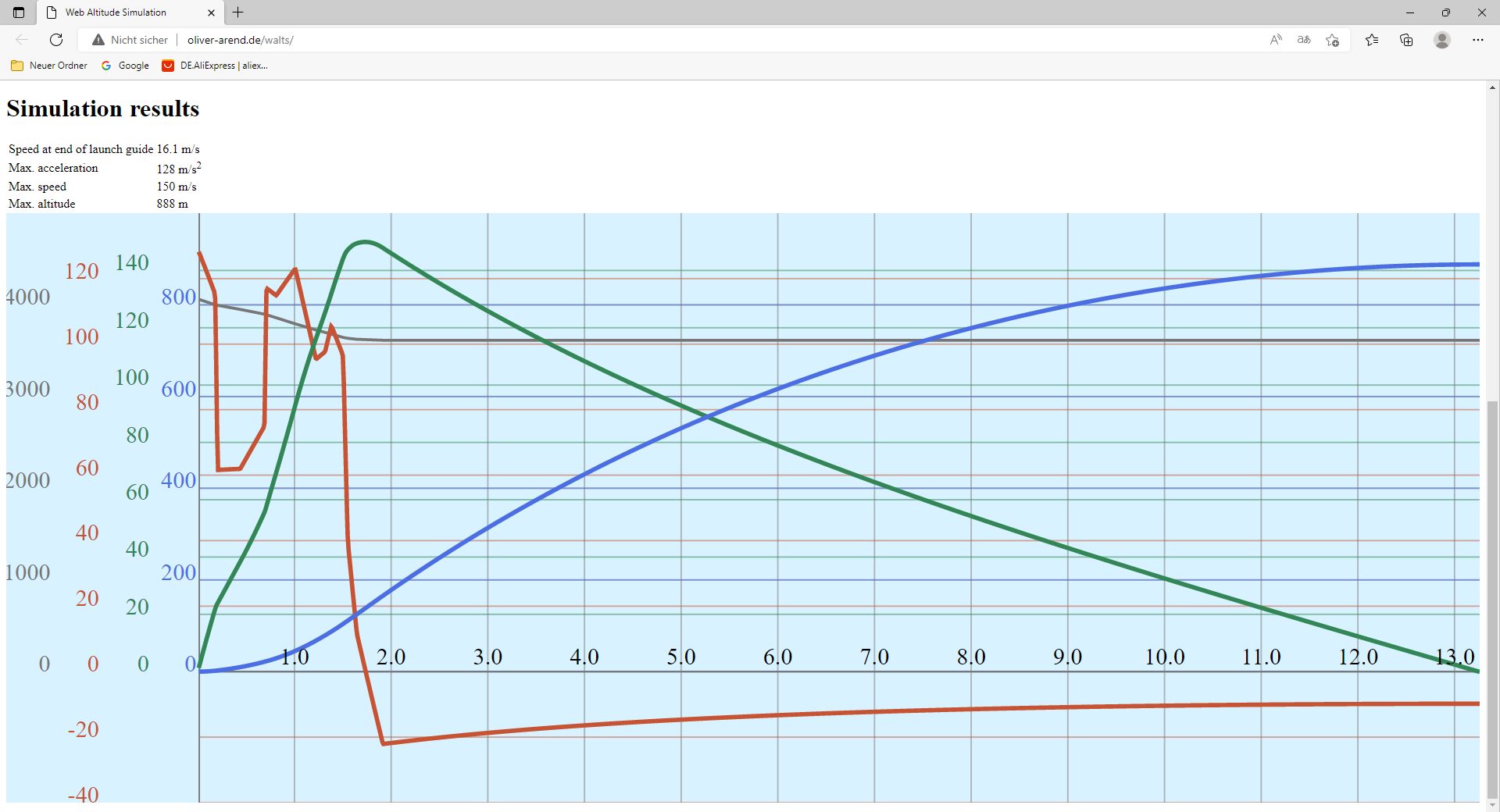Viewport: 1500px width, 812px height.
Task: Click the page scrollbar up arrow
Action: pyautogui.click(x=1492, y=87)
